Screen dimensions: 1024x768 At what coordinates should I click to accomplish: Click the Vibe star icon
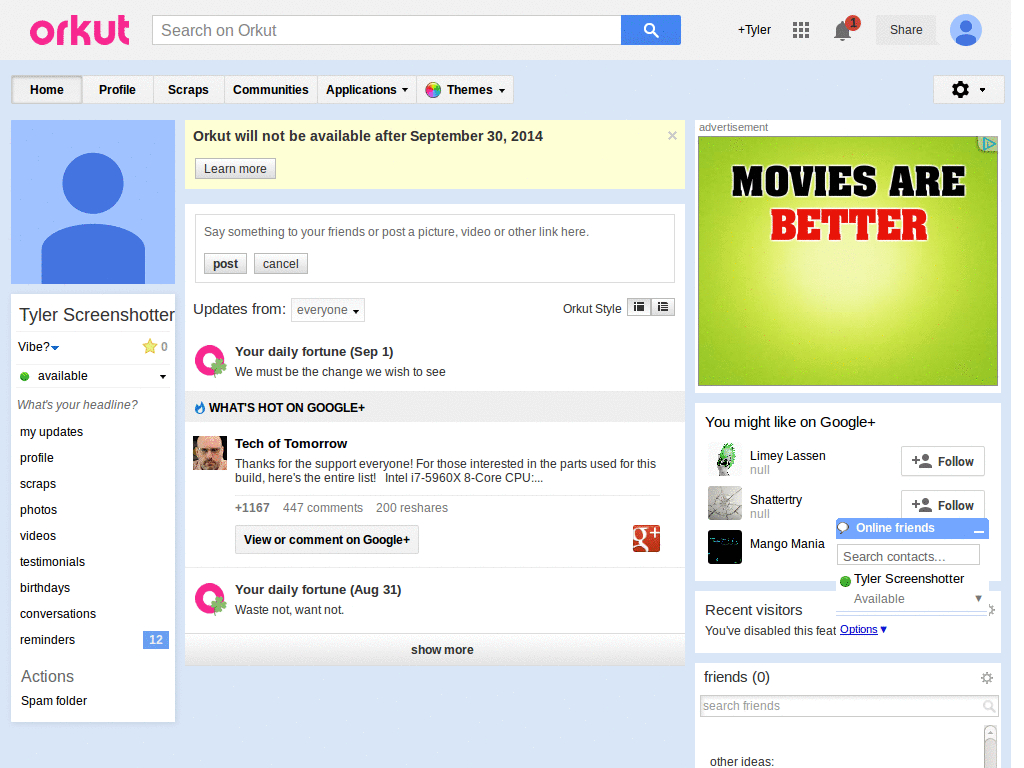[150, 346]
